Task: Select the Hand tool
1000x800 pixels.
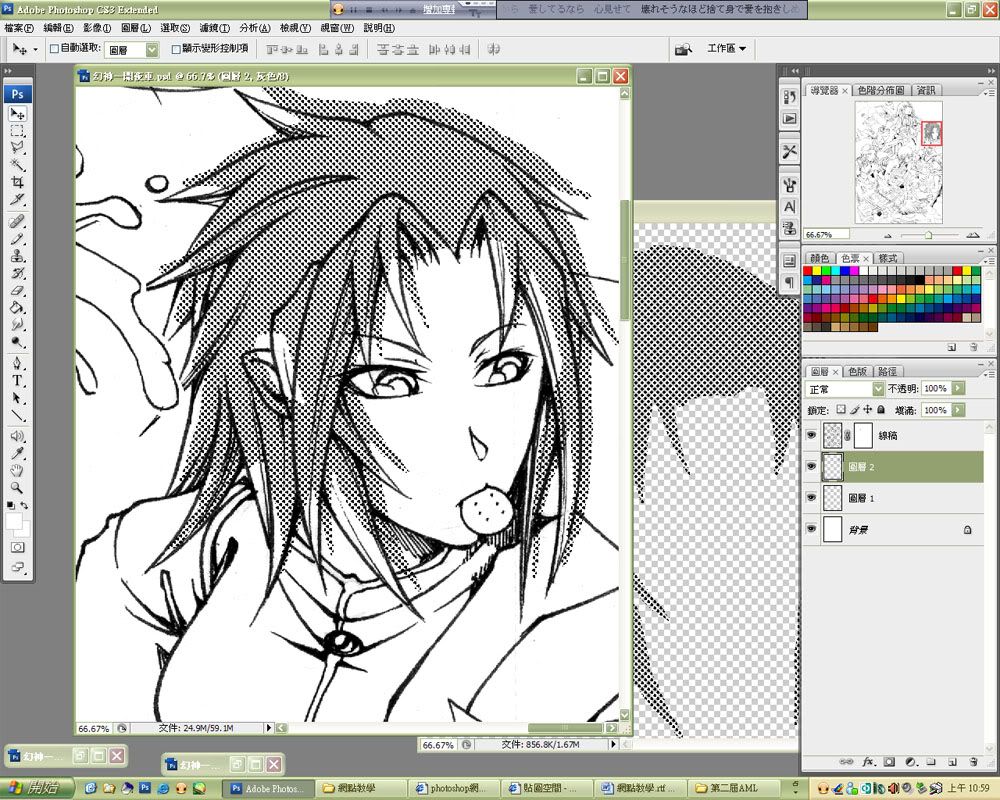Action: tap(17, 471)
